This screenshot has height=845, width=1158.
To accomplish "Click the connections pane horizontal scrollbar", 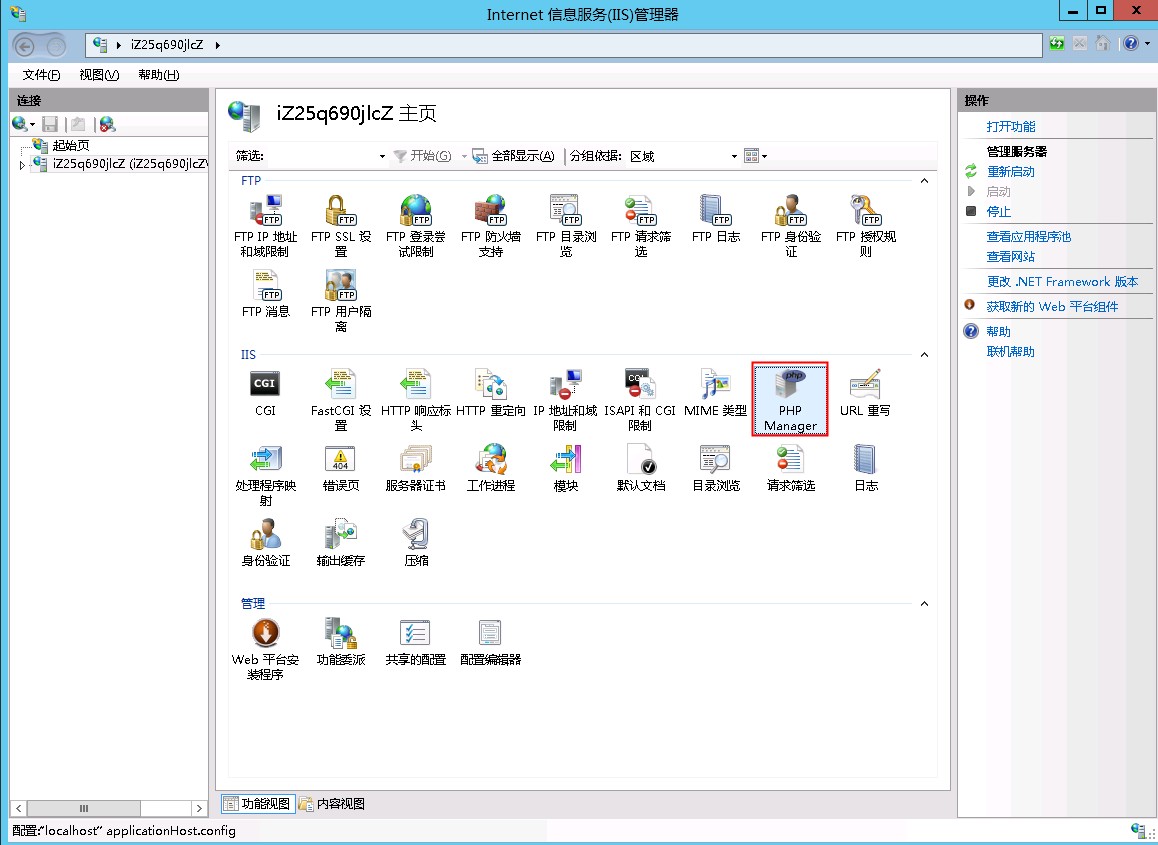I will (108, 808).
